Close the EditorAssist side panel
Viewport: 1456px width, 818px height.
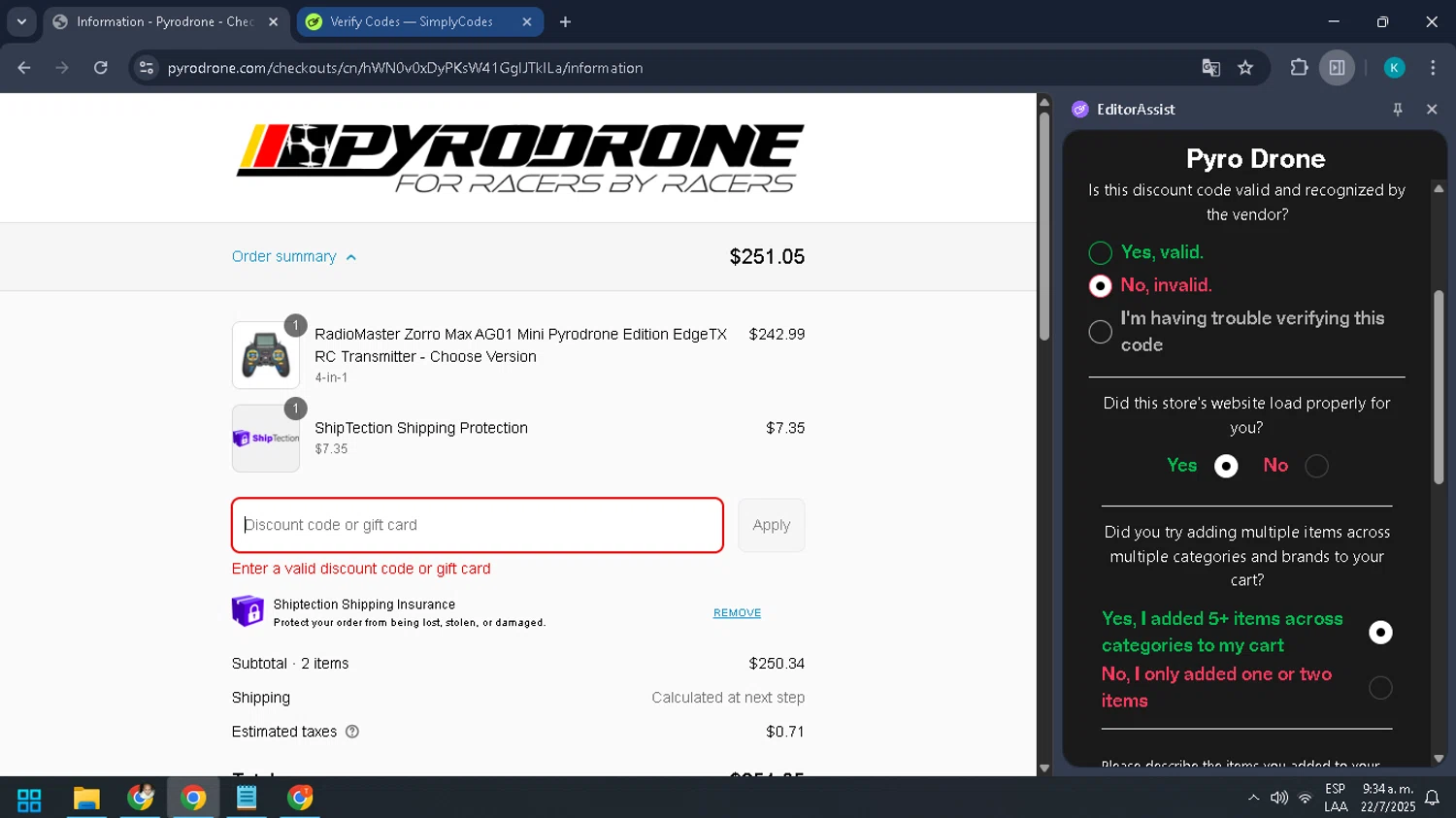[x=1432, y=110]
